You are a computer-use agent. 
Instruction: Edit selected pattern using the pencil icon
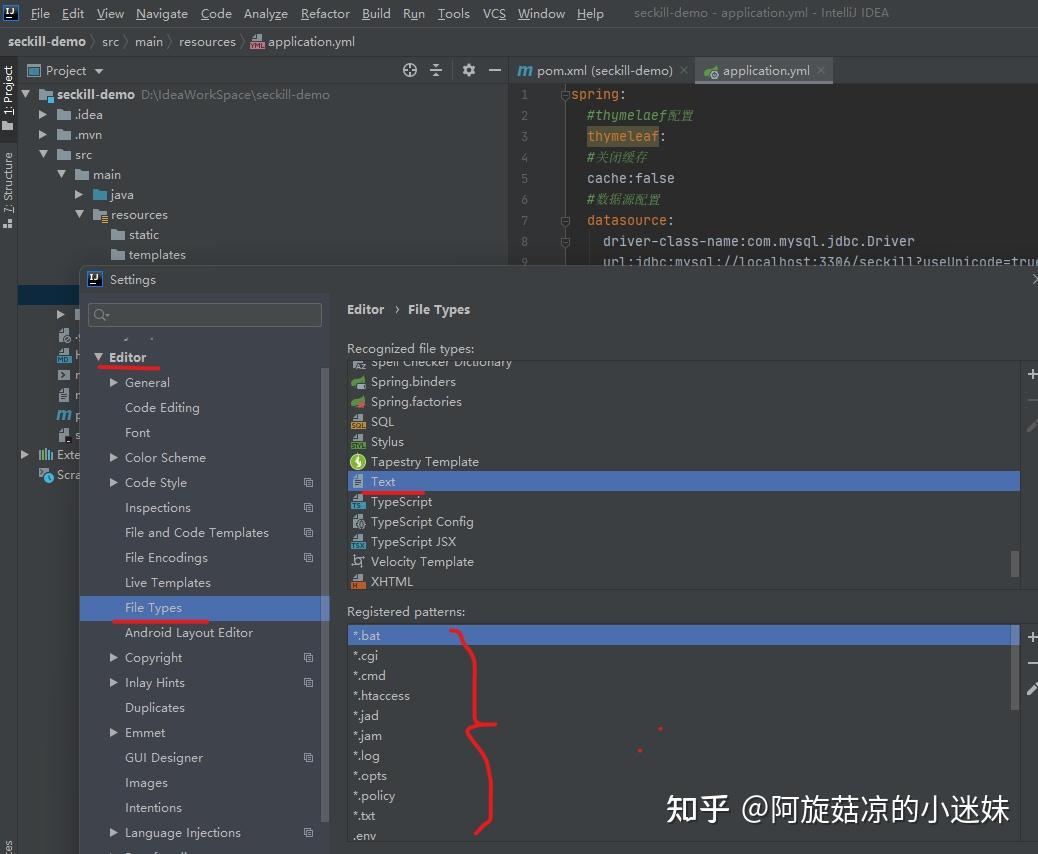[1030, 426]
